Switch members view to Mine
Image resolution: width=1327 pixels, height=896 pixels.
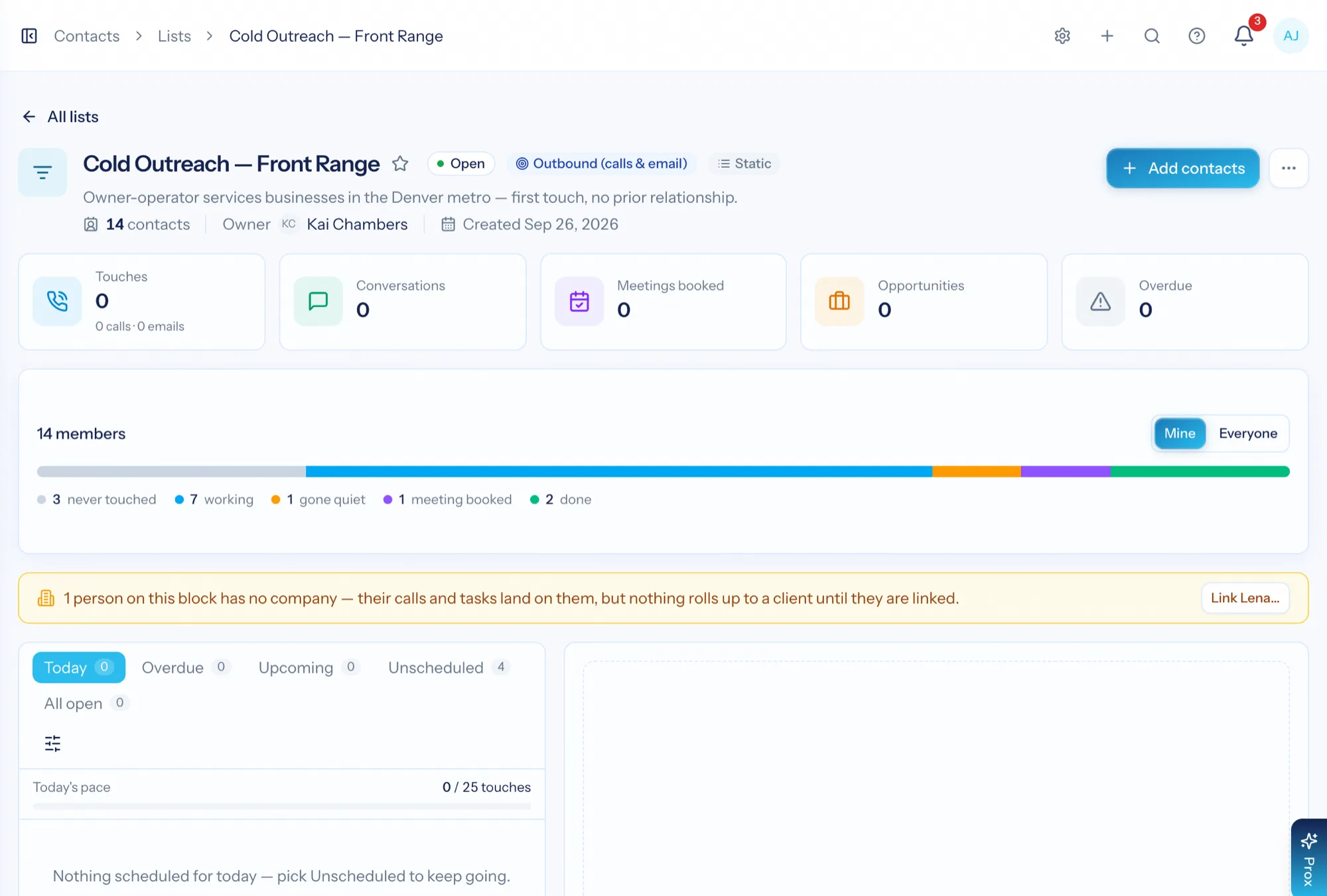point(1180,433)
